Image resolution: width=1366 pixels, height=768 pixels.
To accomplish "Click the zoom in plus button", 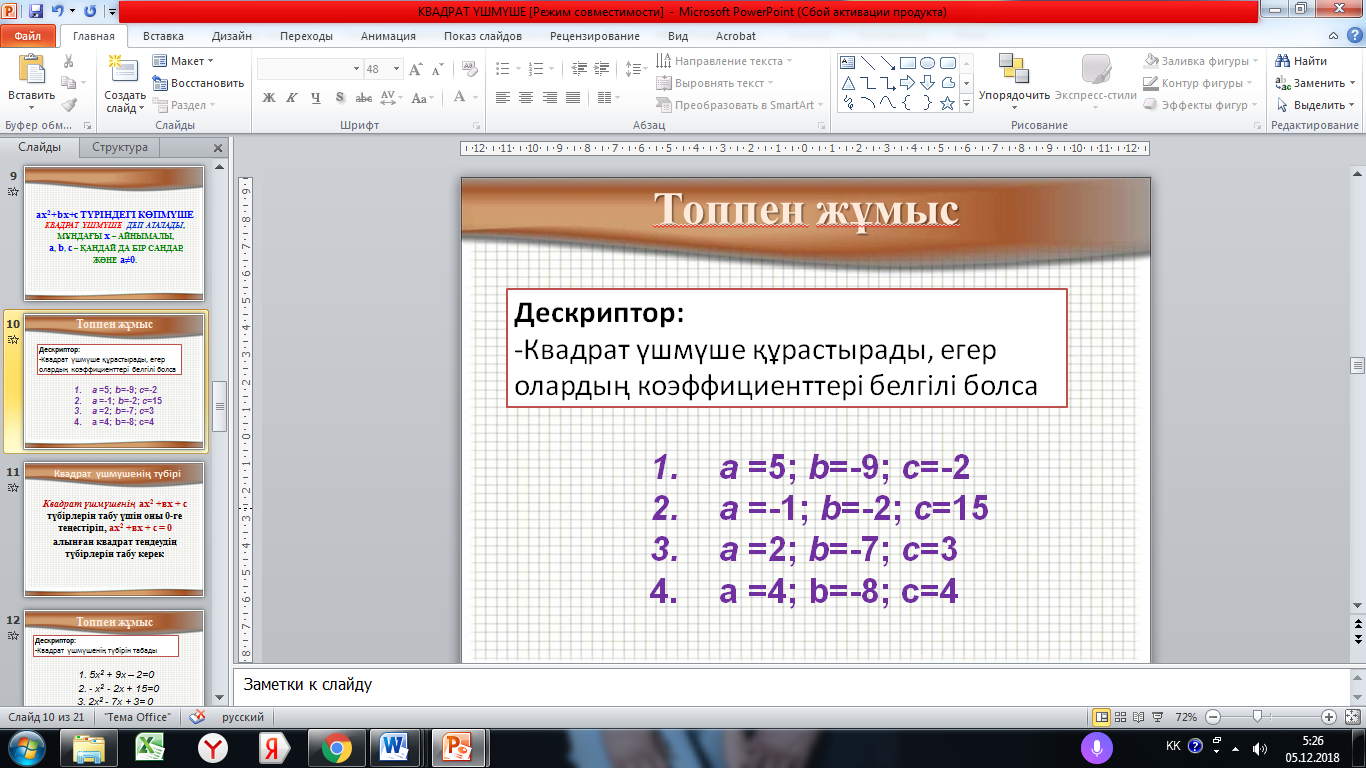I will click(x=1328, y=717).
